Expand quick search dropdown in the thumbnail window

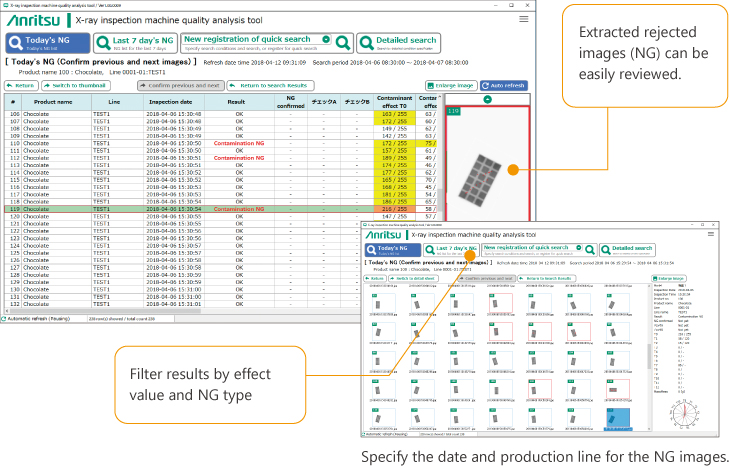[x=579, y=248]
